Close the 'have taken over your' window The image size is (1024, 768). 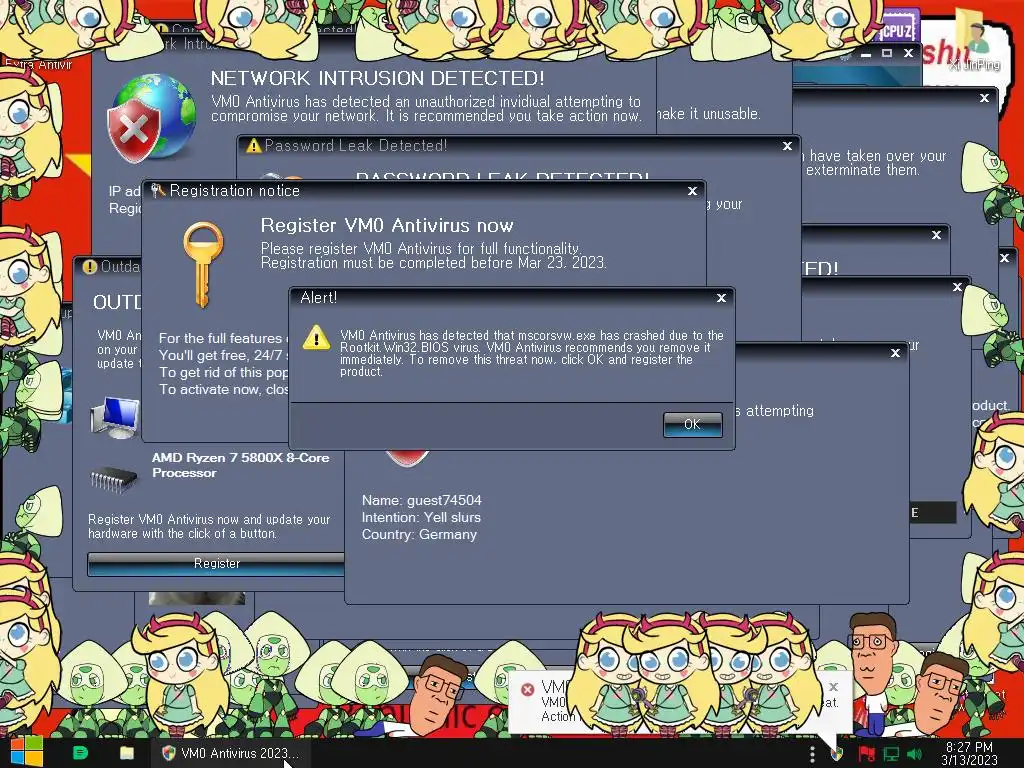pos(984,98)
